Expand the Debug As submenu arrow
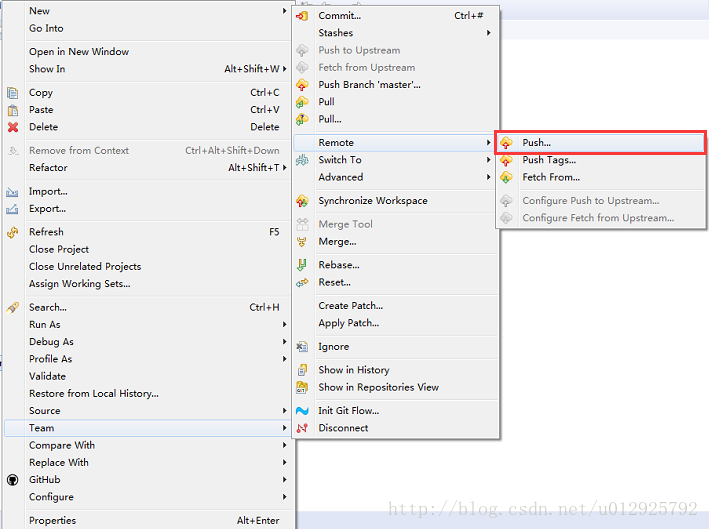The image size is (709, 529). [x=284, y=342]
